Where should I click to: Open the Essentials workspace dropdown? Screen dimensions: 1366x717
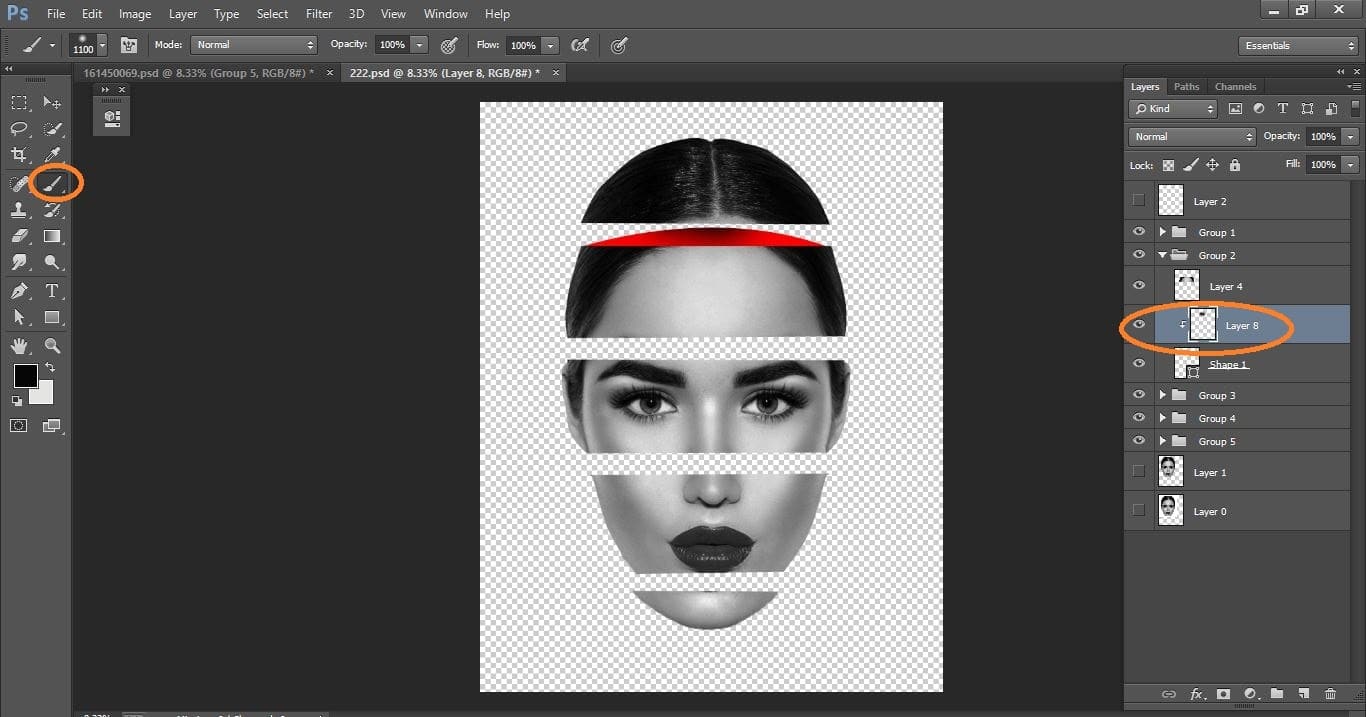pyautogui.click(x=1297, y=45)
